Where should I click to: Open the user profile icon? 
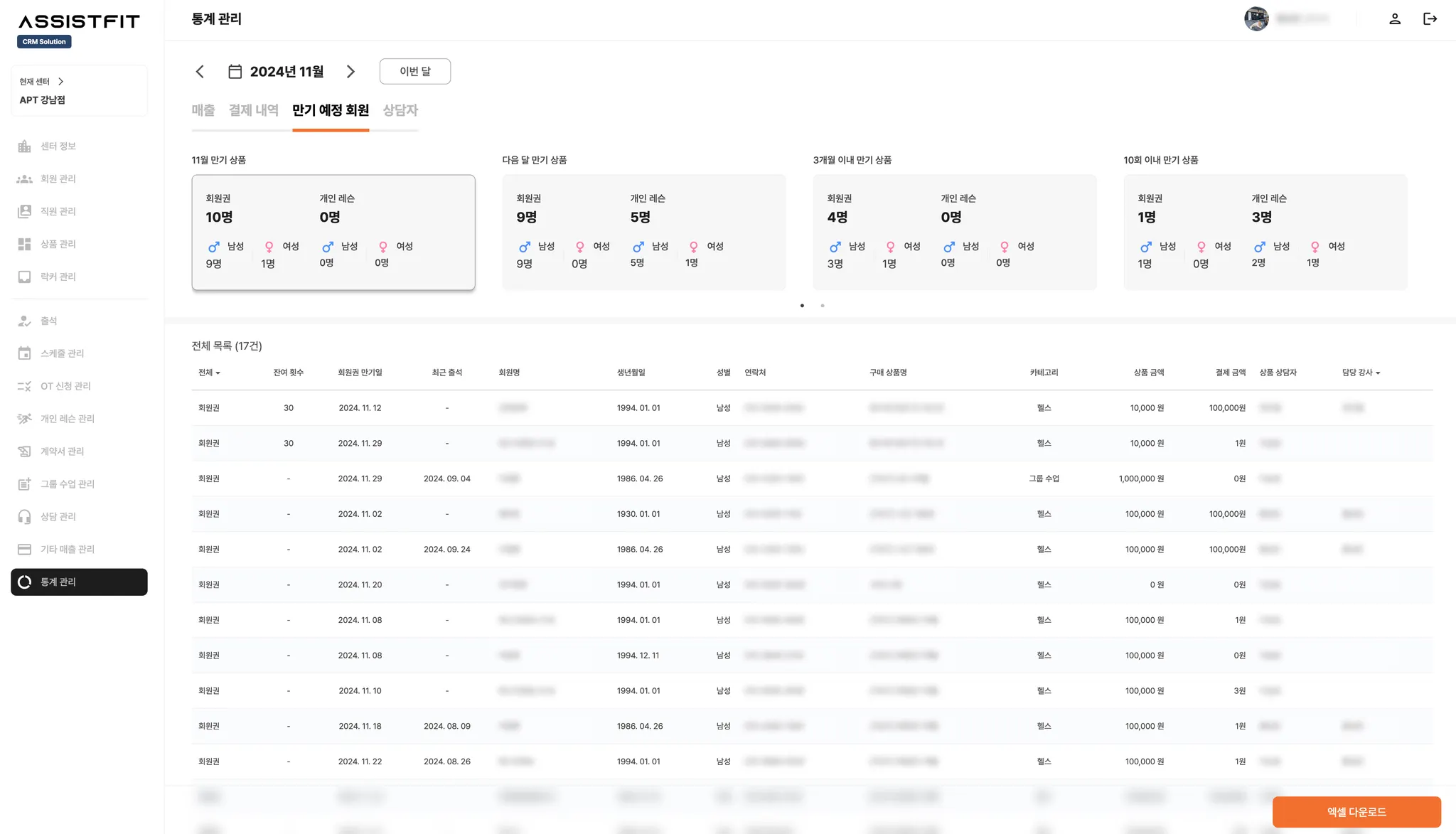1394,19
